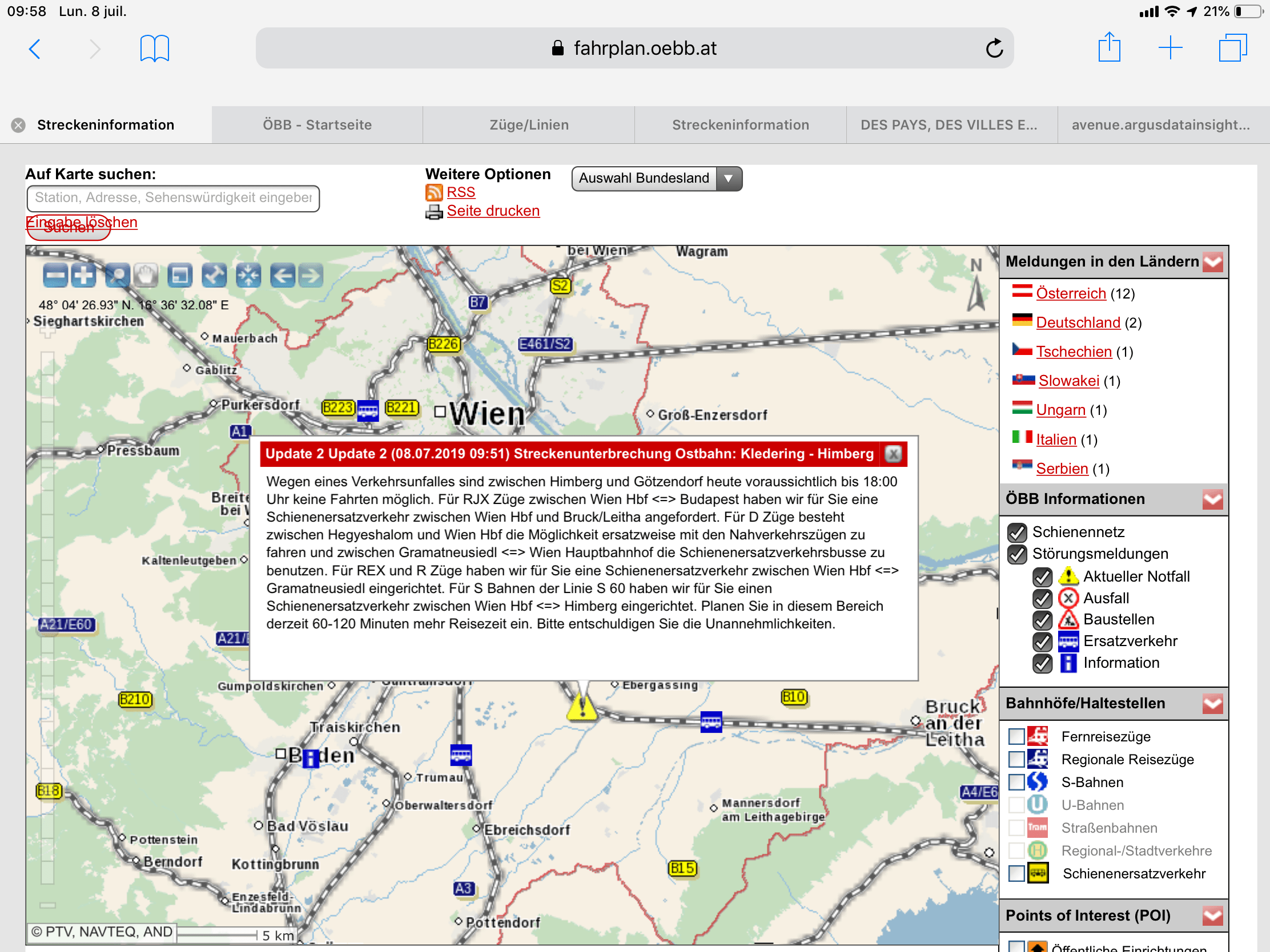Screen dimensions: 1270x952
Task: Click the map zoom out minus button
Action: 55,276
